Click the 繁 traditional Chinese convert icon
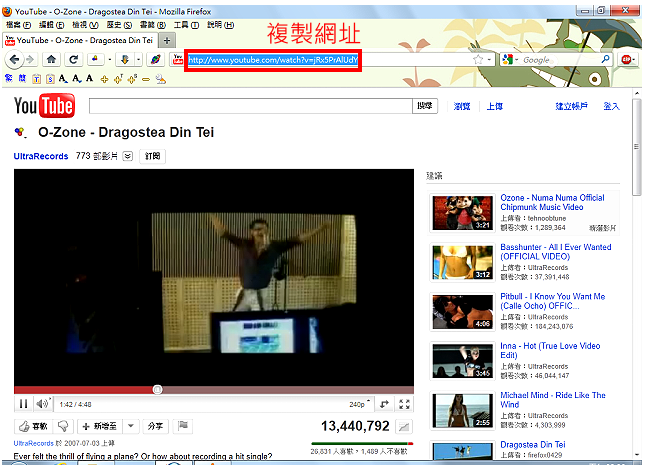Screen dimensions: 650x470 tap(9, 78)
